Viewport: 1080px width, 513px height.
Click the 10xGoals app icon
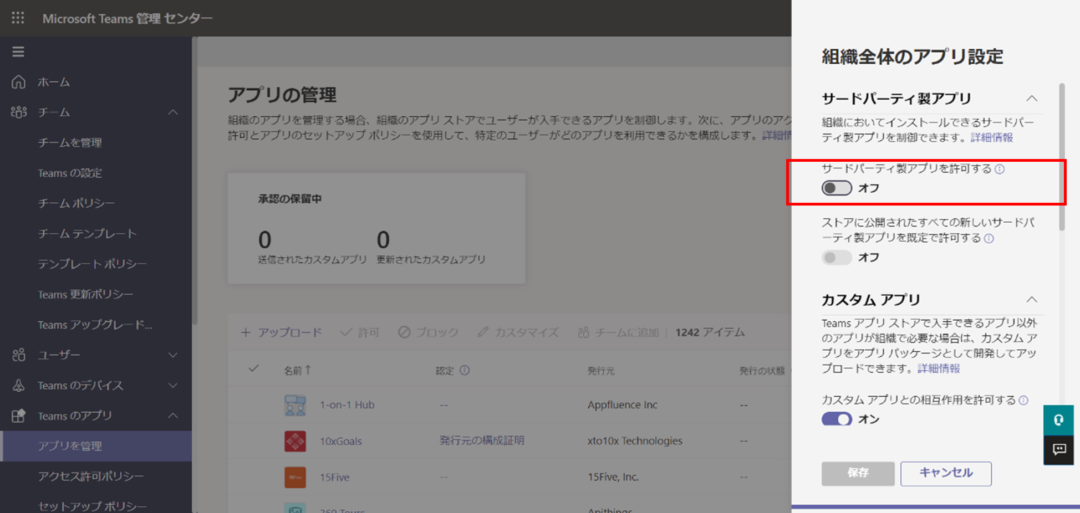[295, 441]
